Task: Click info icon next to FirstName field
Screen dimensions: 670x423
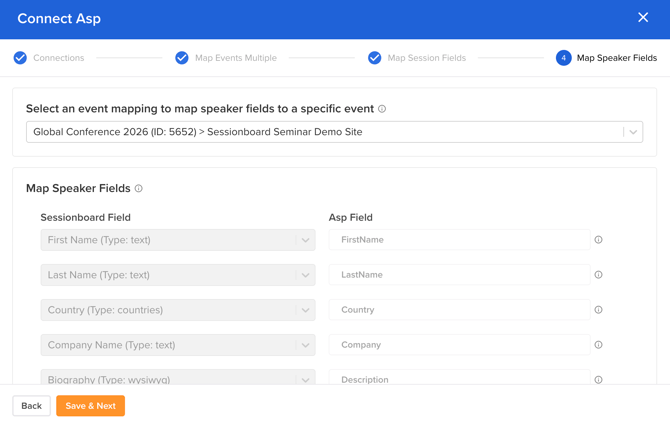Action: click(598, 240)
